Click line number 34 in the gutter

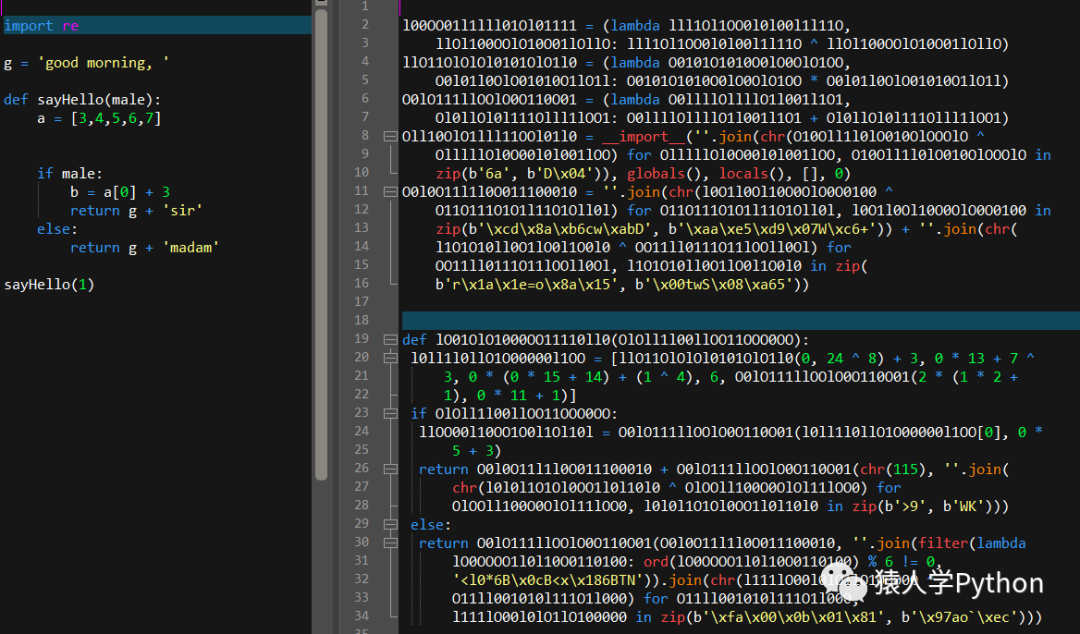point(362,616)
